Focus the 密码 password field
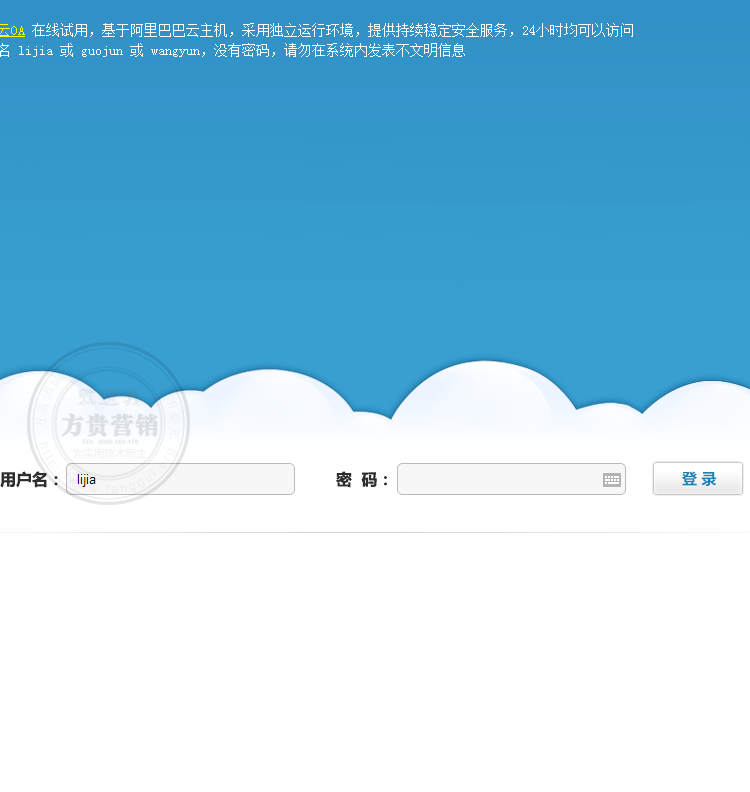Screen dimensions: 750x792 coord(511,479)
